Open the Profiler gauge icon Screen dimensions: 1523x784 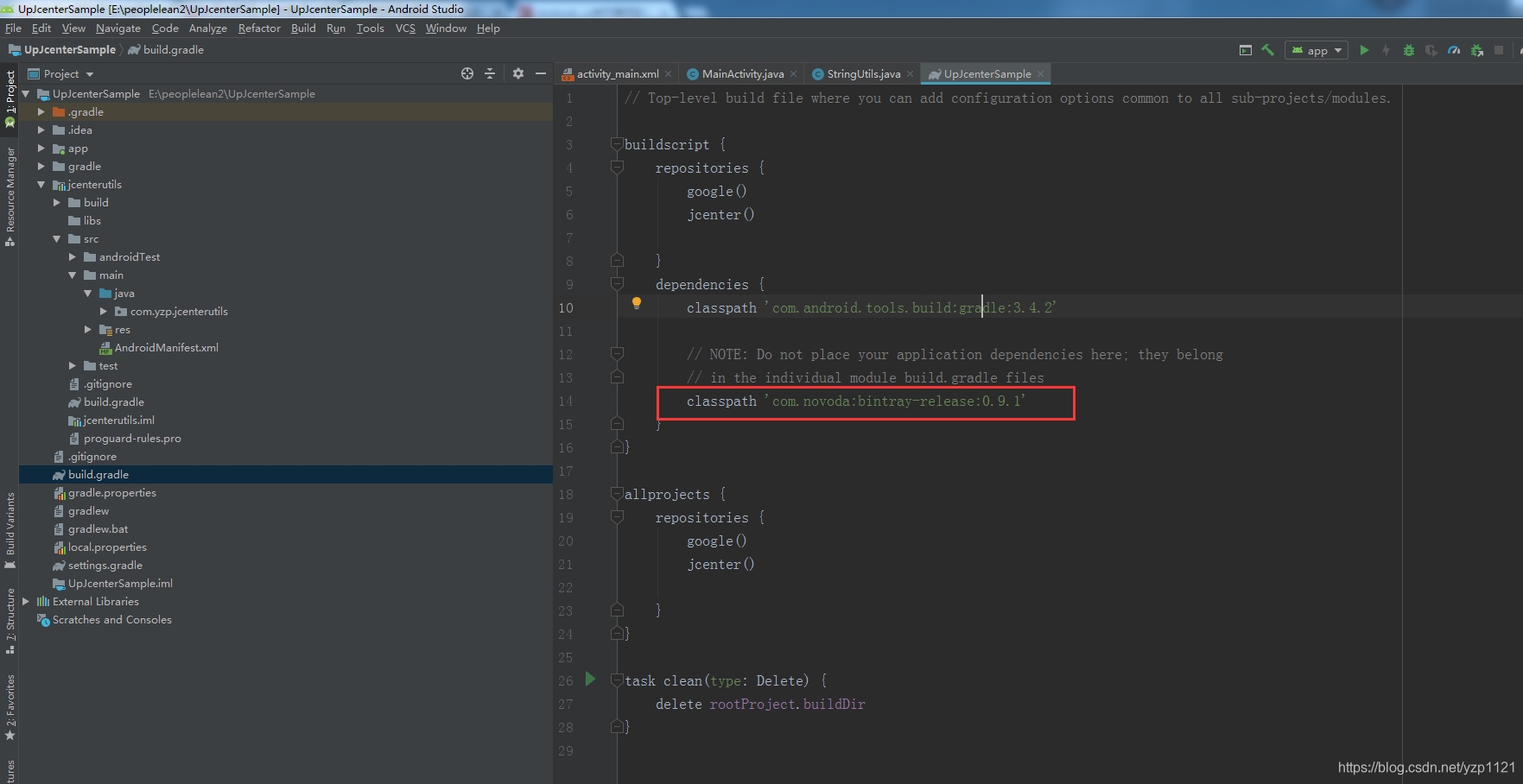(x=1454, y=50)
